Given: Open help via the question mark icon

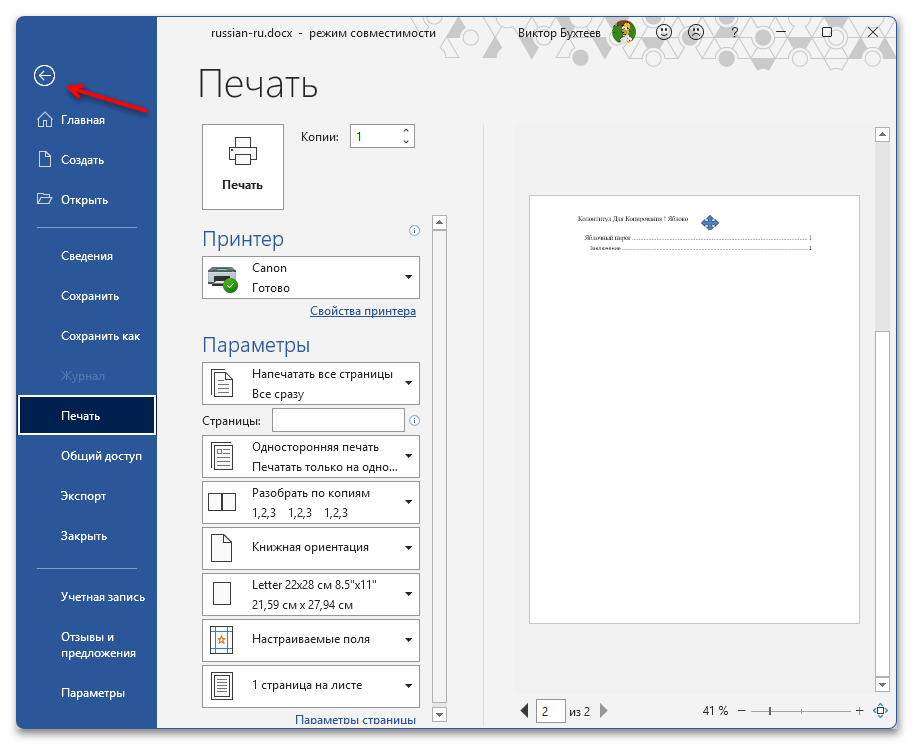Looking at the screenshot, I should [735, 33].
